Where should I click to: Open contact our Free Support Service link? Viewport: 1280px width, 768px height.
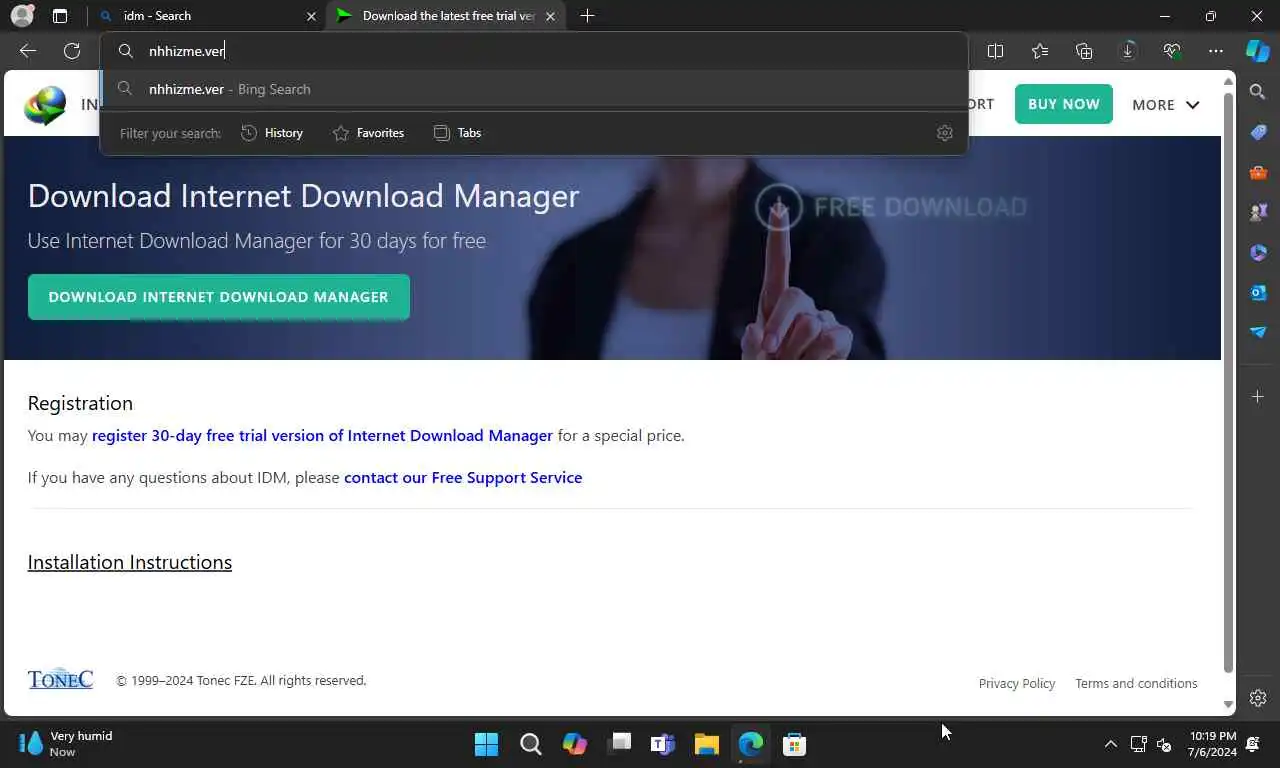463,478
